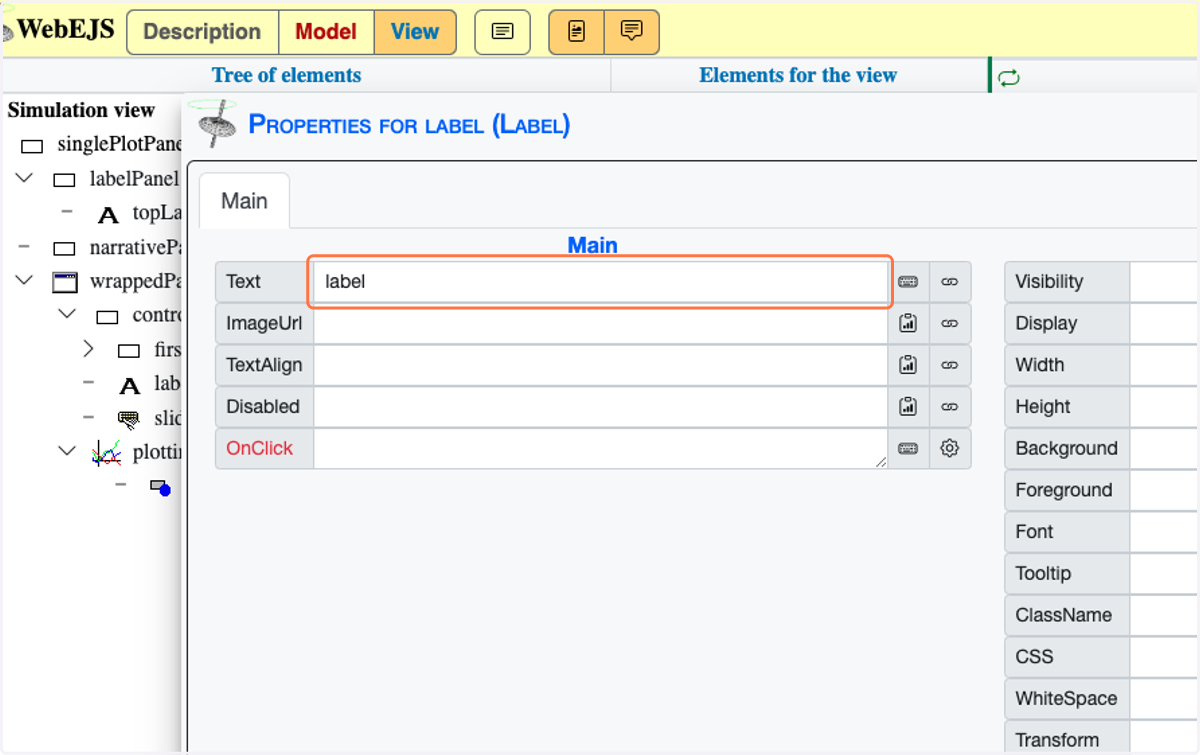Viewport: 1200px width, 755px height.
Task: Click the WhiteSpace property label
Action: click(x=1067, y=699)
